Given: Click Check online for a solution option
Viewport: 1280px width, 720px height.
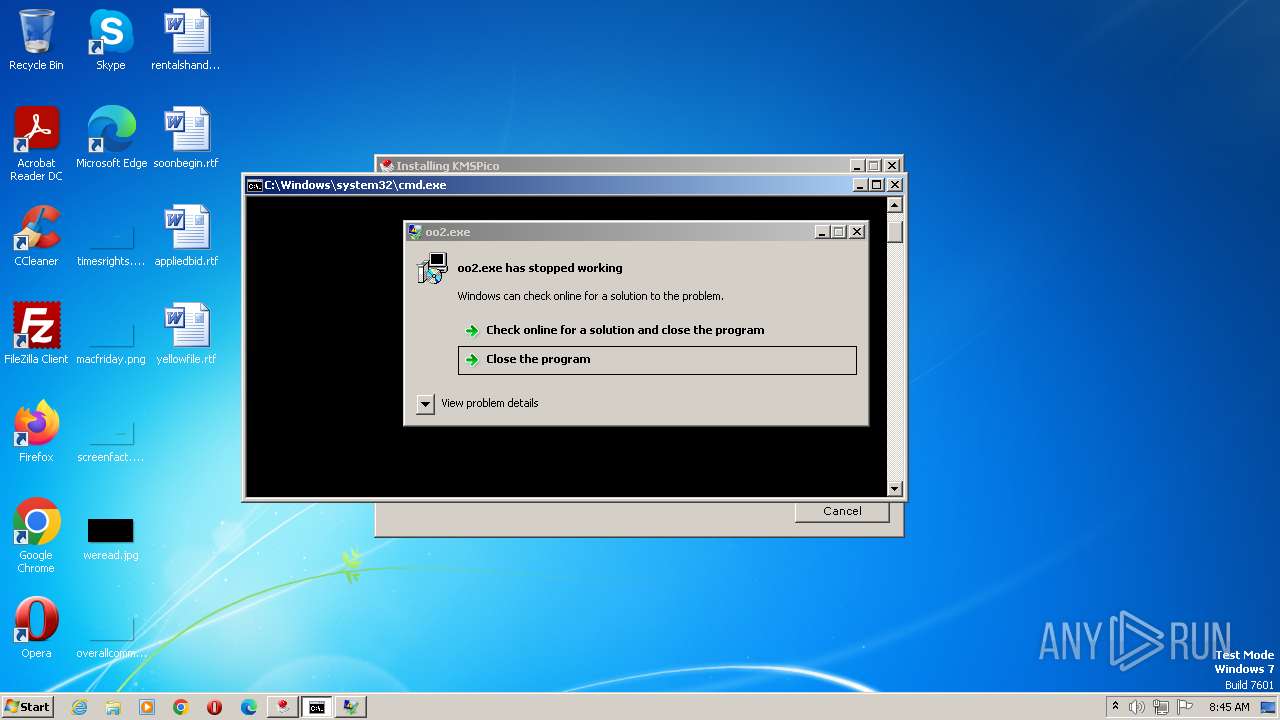Looking at the screenshot, I should [657, 330].
